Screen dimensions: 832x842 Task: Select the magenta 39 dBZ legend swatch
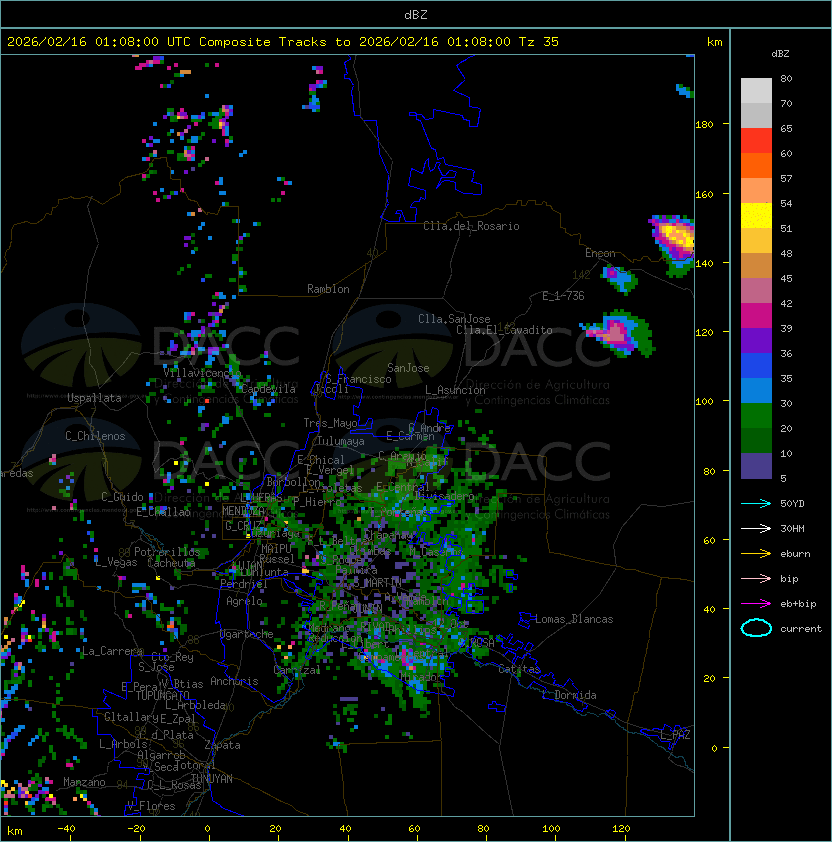click(756, 316)
